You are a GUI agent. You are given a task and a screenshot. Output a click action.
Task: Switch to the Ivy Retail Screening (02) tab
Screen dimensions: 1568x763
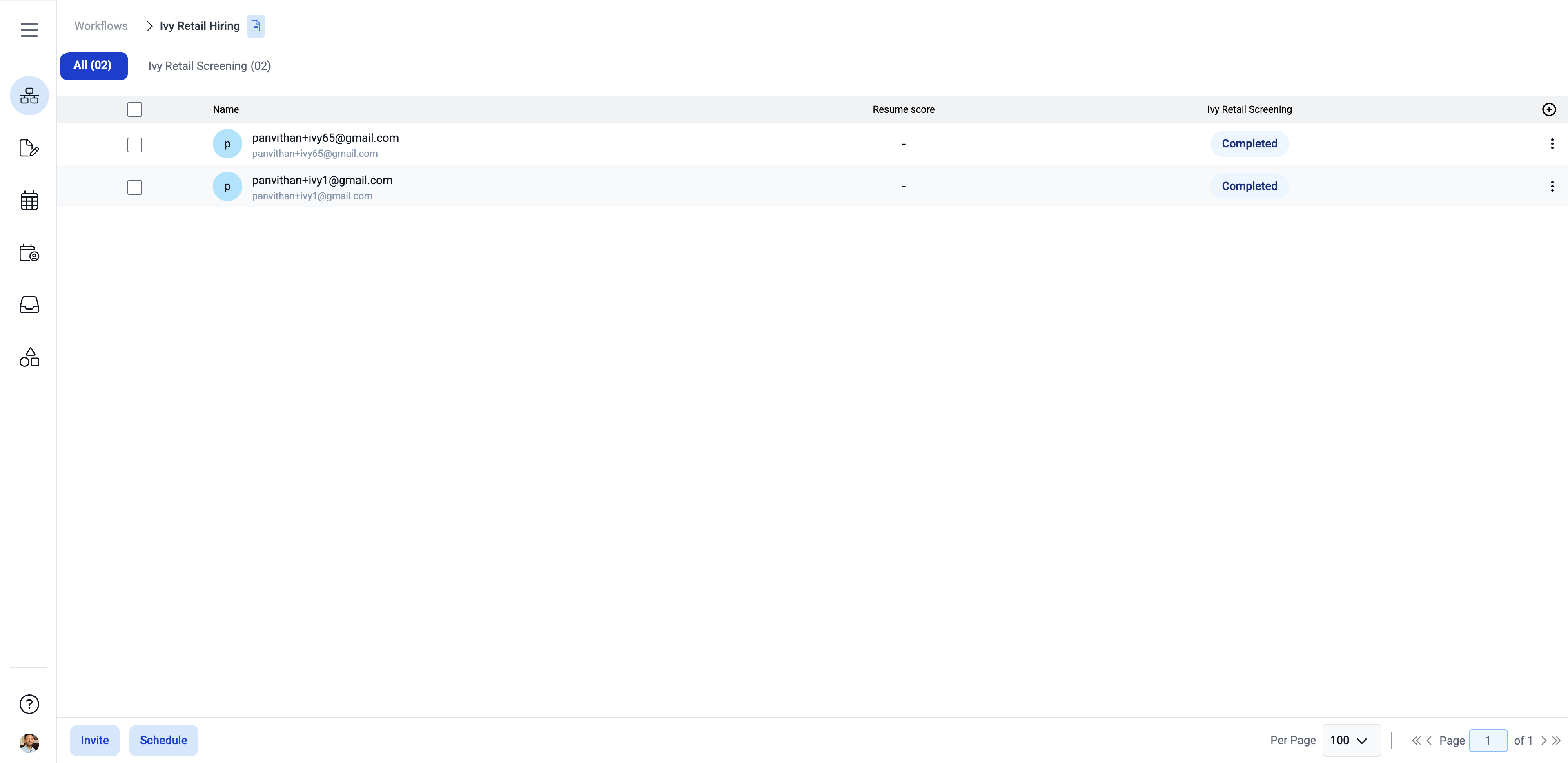[209, 66]
